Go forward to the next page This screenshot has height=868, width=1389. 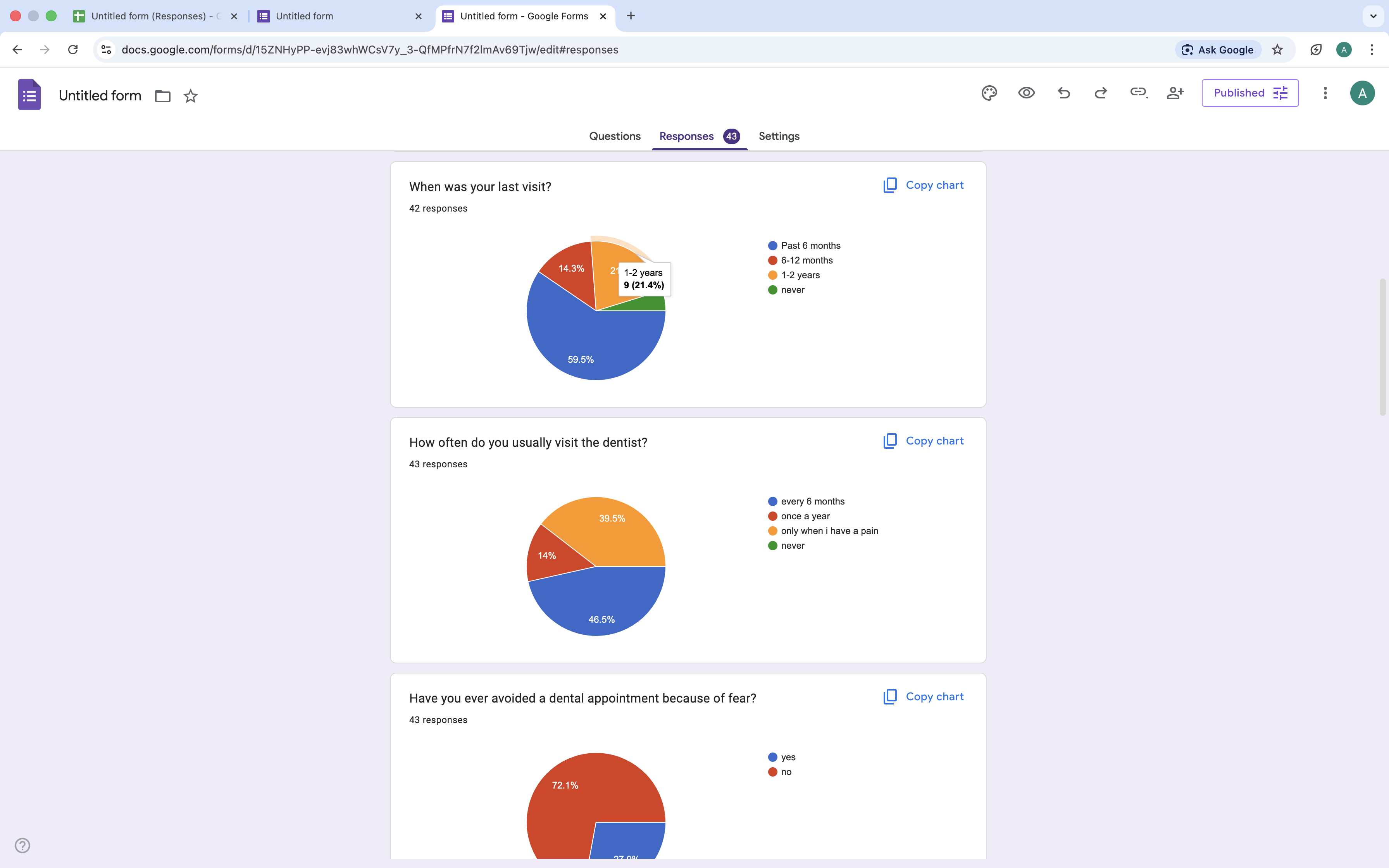45,50
